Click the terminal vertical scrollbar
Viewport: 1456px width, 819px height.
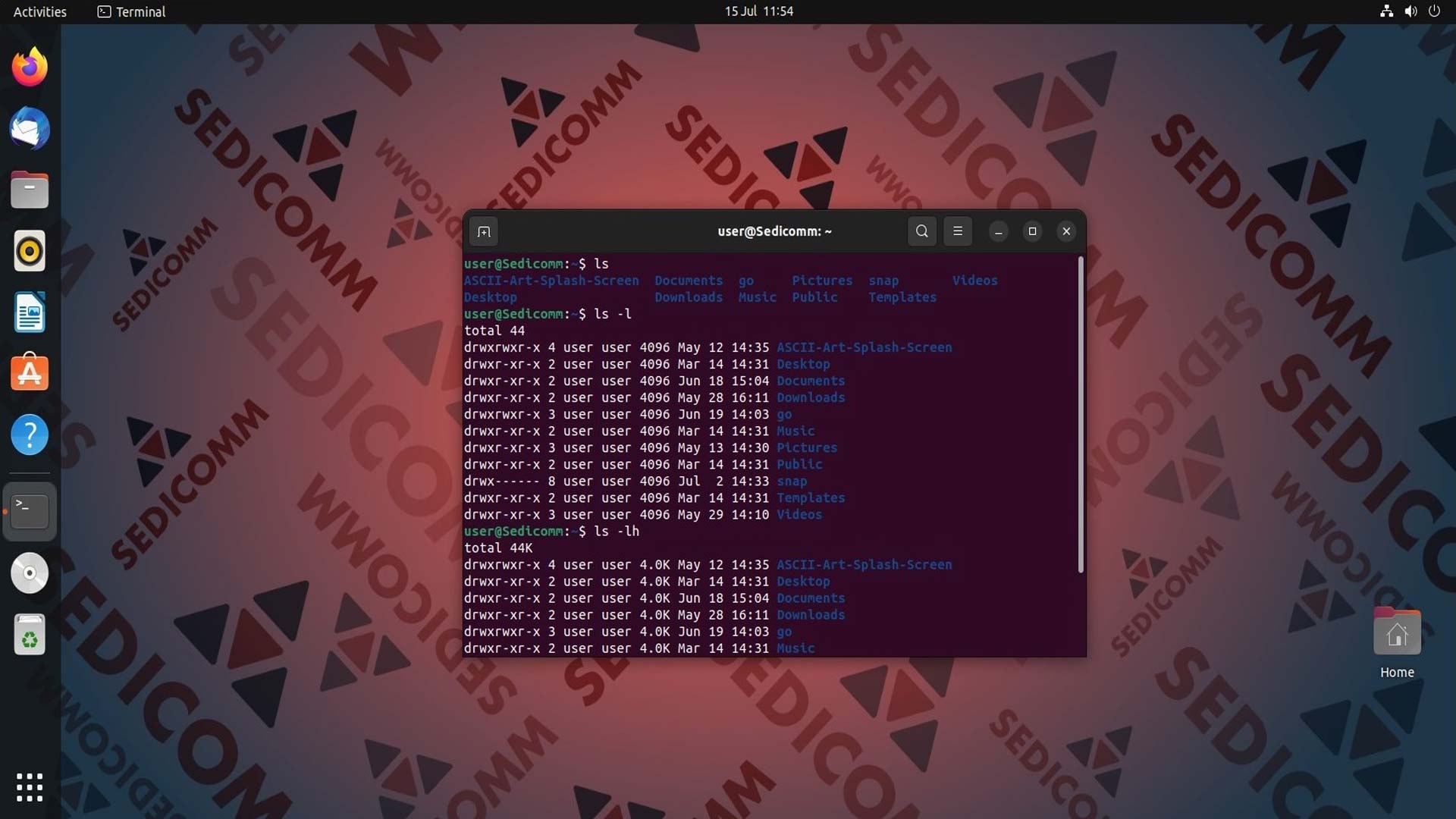point(1080,414)
